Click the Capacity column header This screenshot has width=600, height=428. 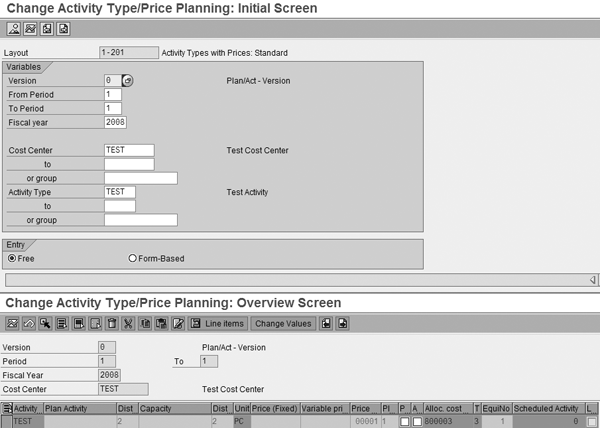point(175,408)
